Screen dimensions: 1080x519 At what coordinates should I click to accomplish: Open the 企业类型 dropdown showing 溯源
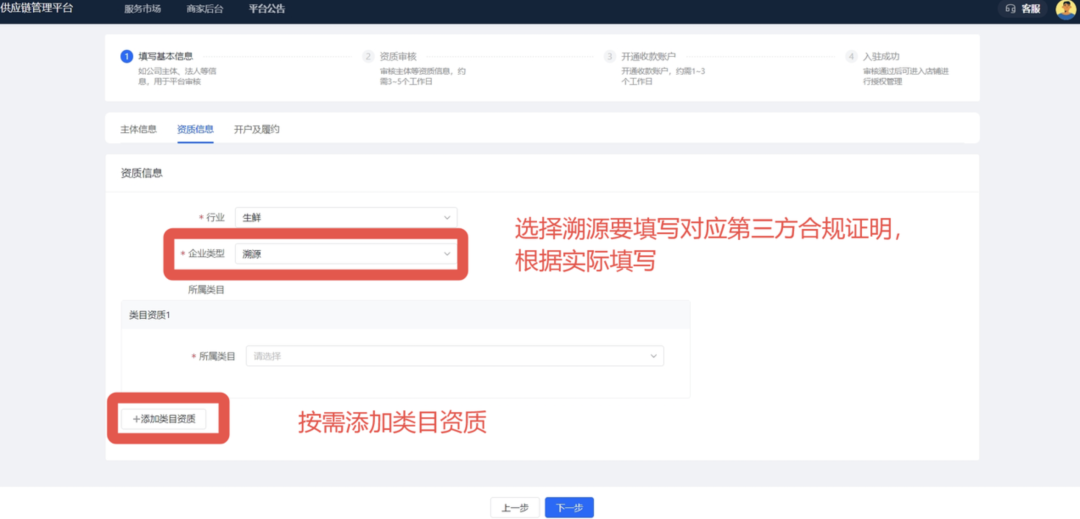(345, 254)
